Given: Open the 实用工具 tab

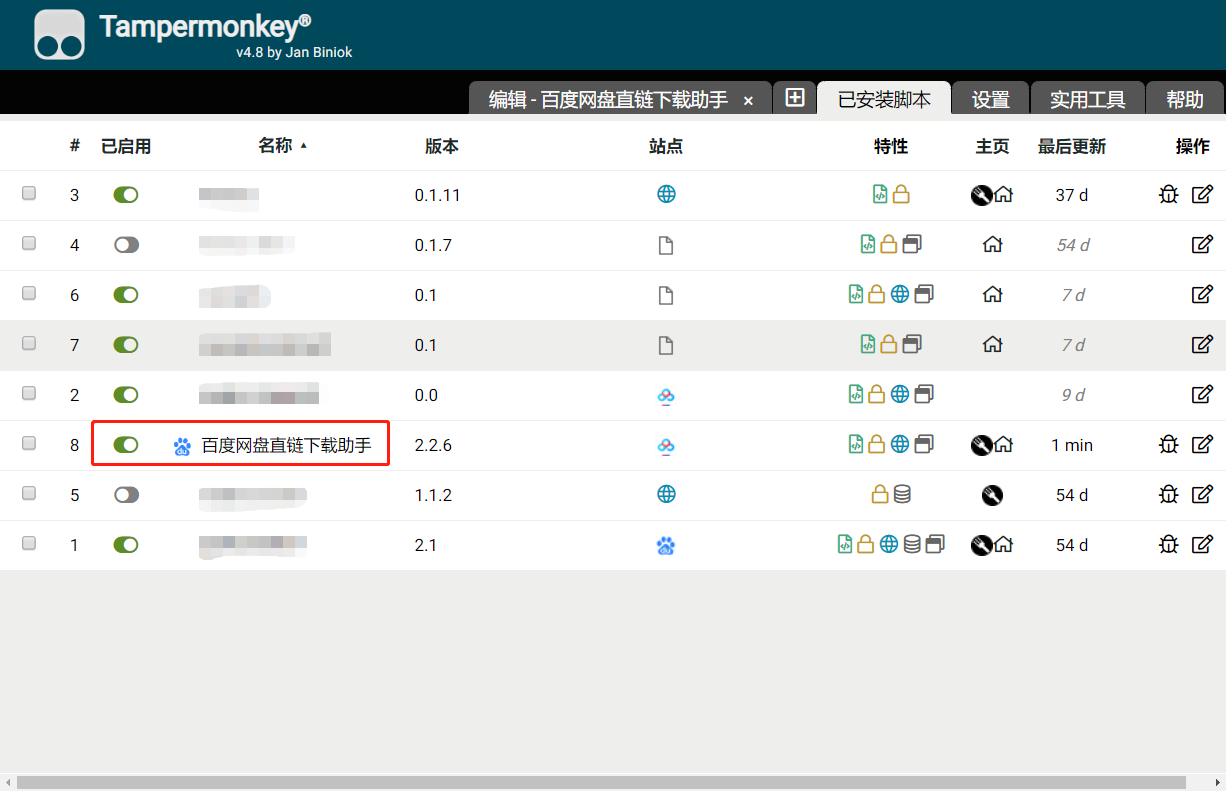Looking at the screenshot, I should [x=1087, y=99].
